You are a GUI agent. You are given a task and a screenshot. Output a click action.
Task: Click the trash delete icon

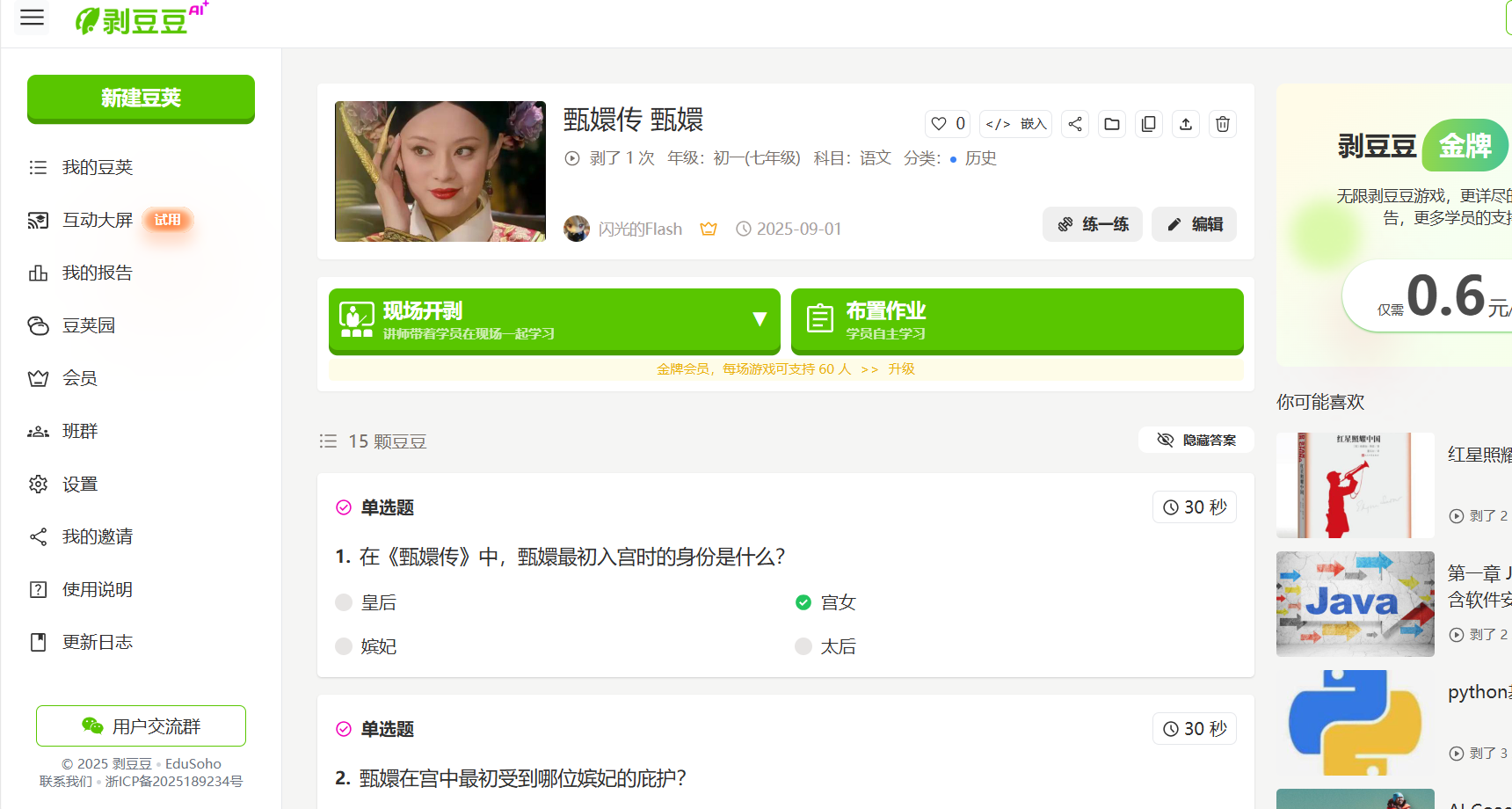[1223, 124]
